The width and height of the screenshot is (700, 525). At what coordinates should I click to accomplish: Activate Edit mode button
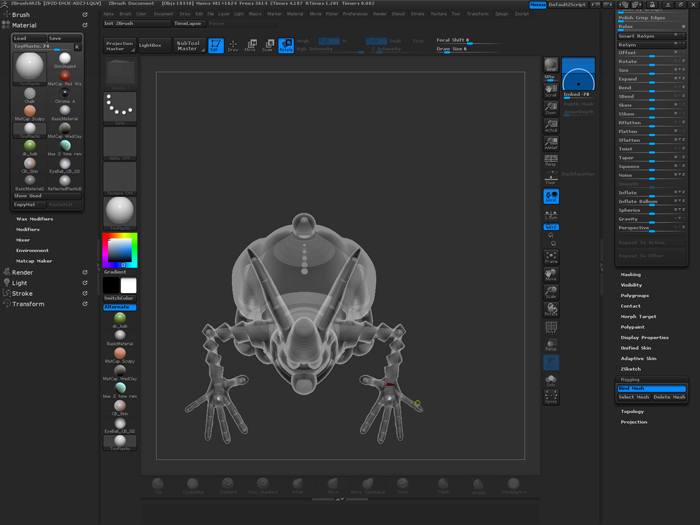(216, 45)
